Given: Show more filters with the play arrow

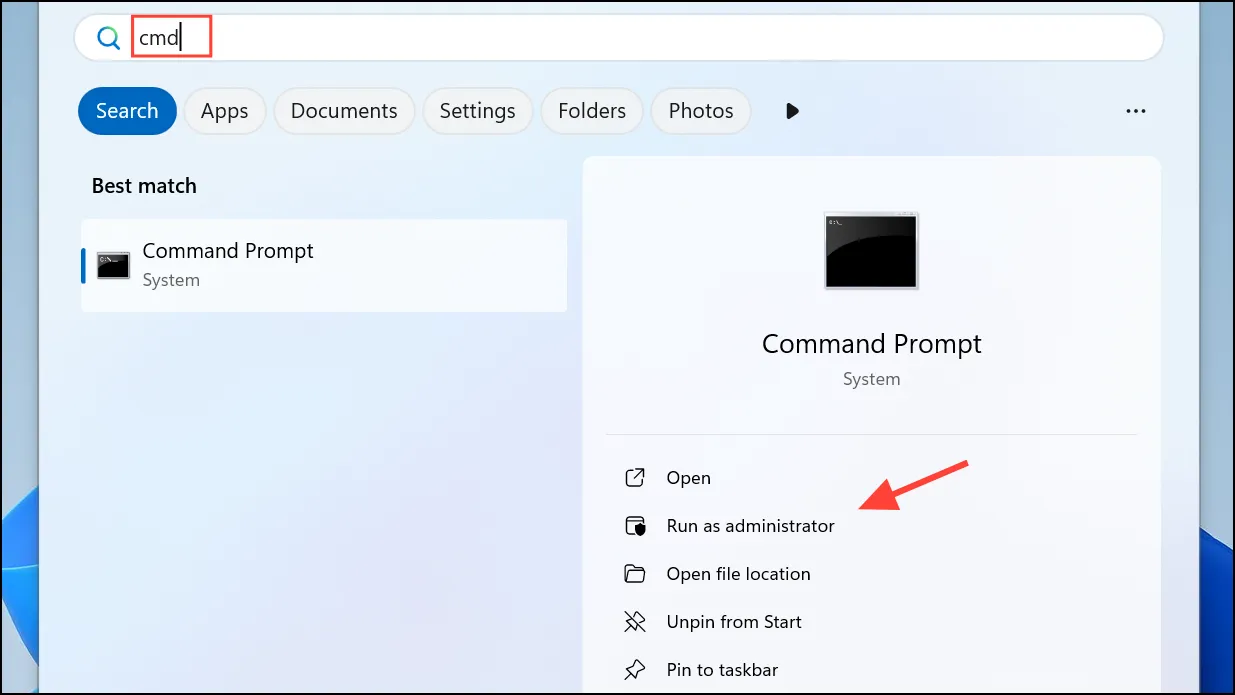Looking at the screenshot, I should pos(792,111).
